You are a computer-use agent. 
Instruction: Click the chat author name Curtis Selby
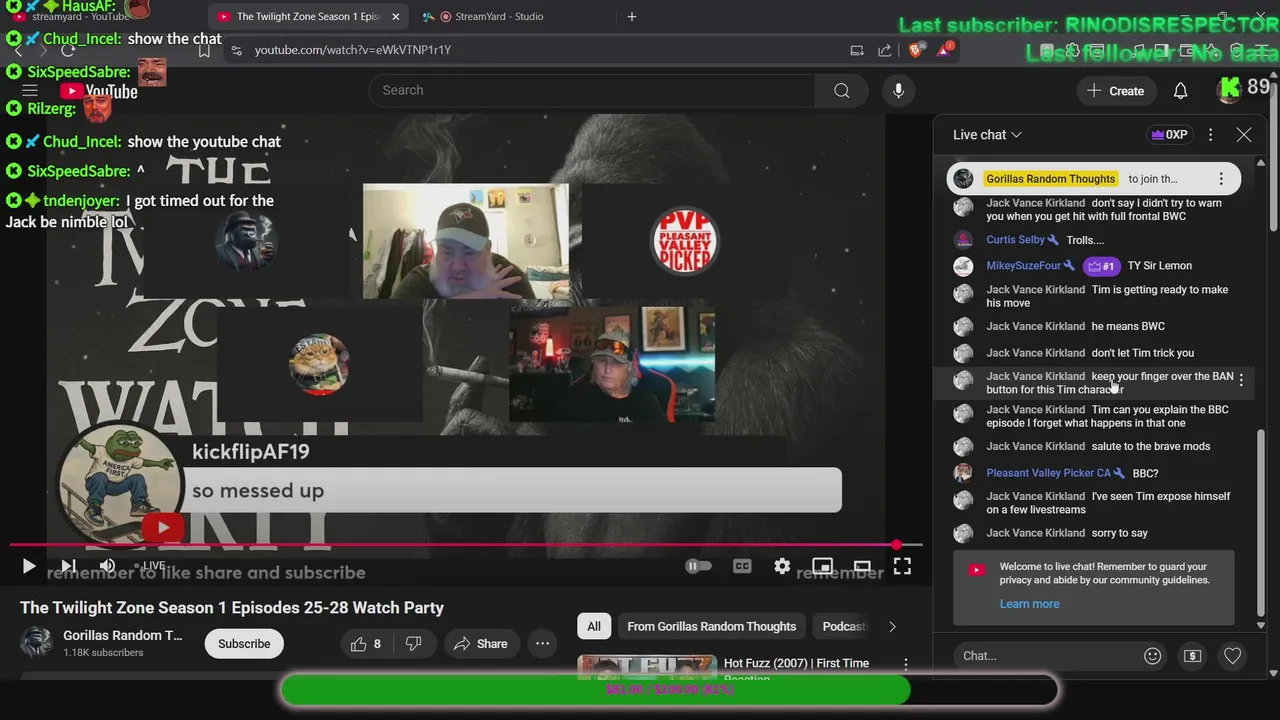[x=1015, y=240]
